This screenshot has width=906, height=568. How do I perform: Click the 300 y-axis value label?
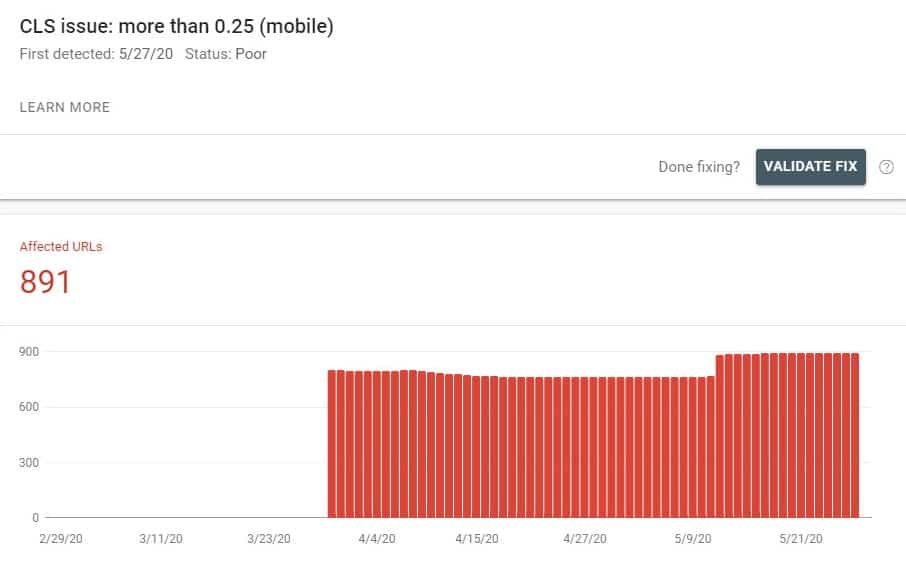pyautogui.click(x=29, y=463)
